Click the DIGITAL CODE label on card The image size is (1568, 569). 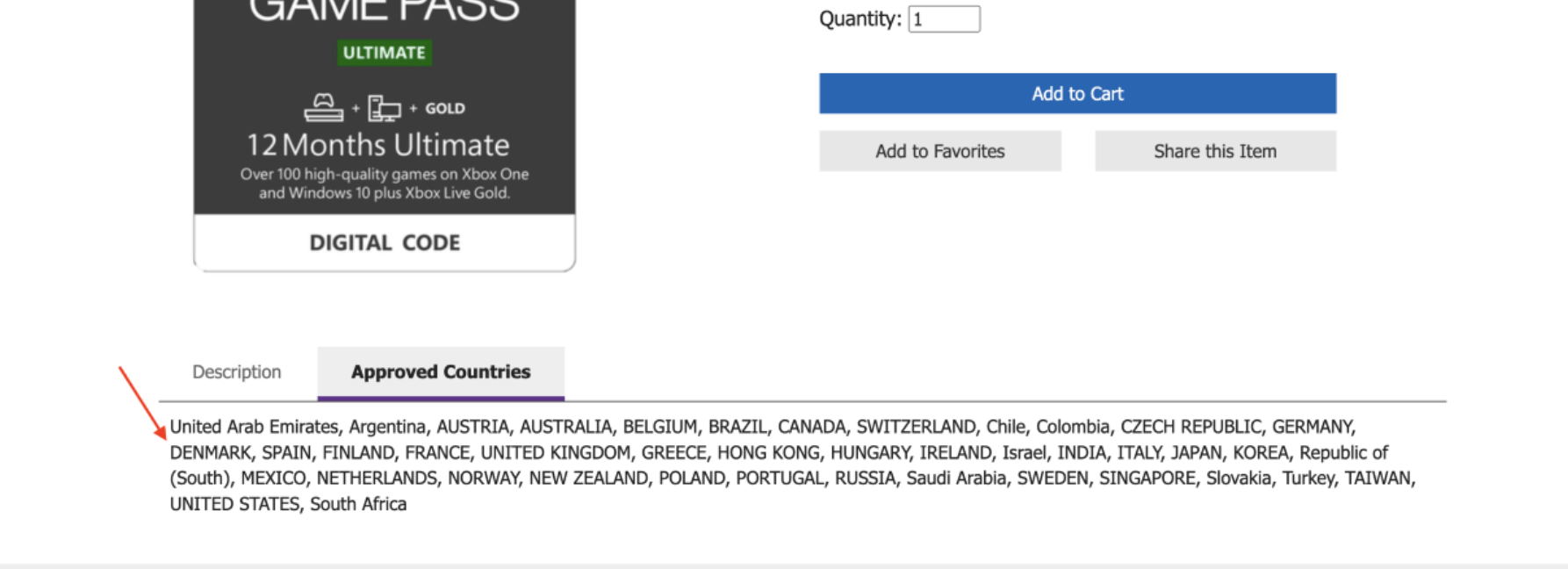click(385, 242)
